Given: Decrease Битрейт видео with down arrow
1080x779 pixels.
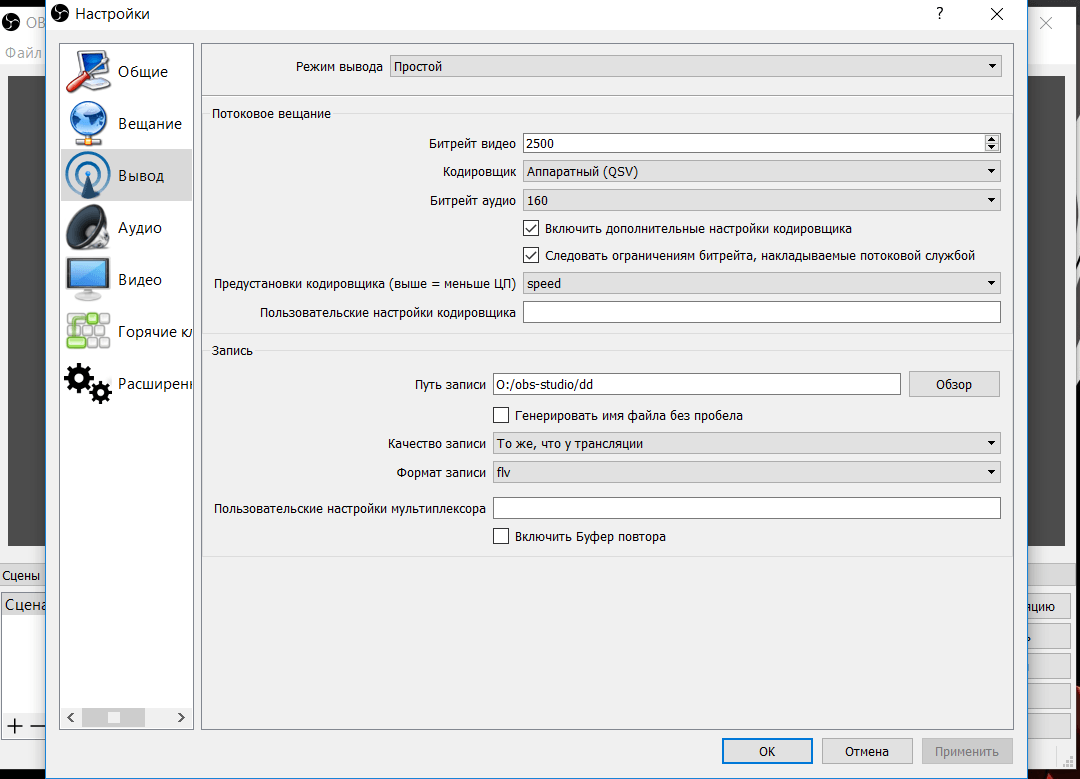Looking at the screenshot, I should point(991,147).
